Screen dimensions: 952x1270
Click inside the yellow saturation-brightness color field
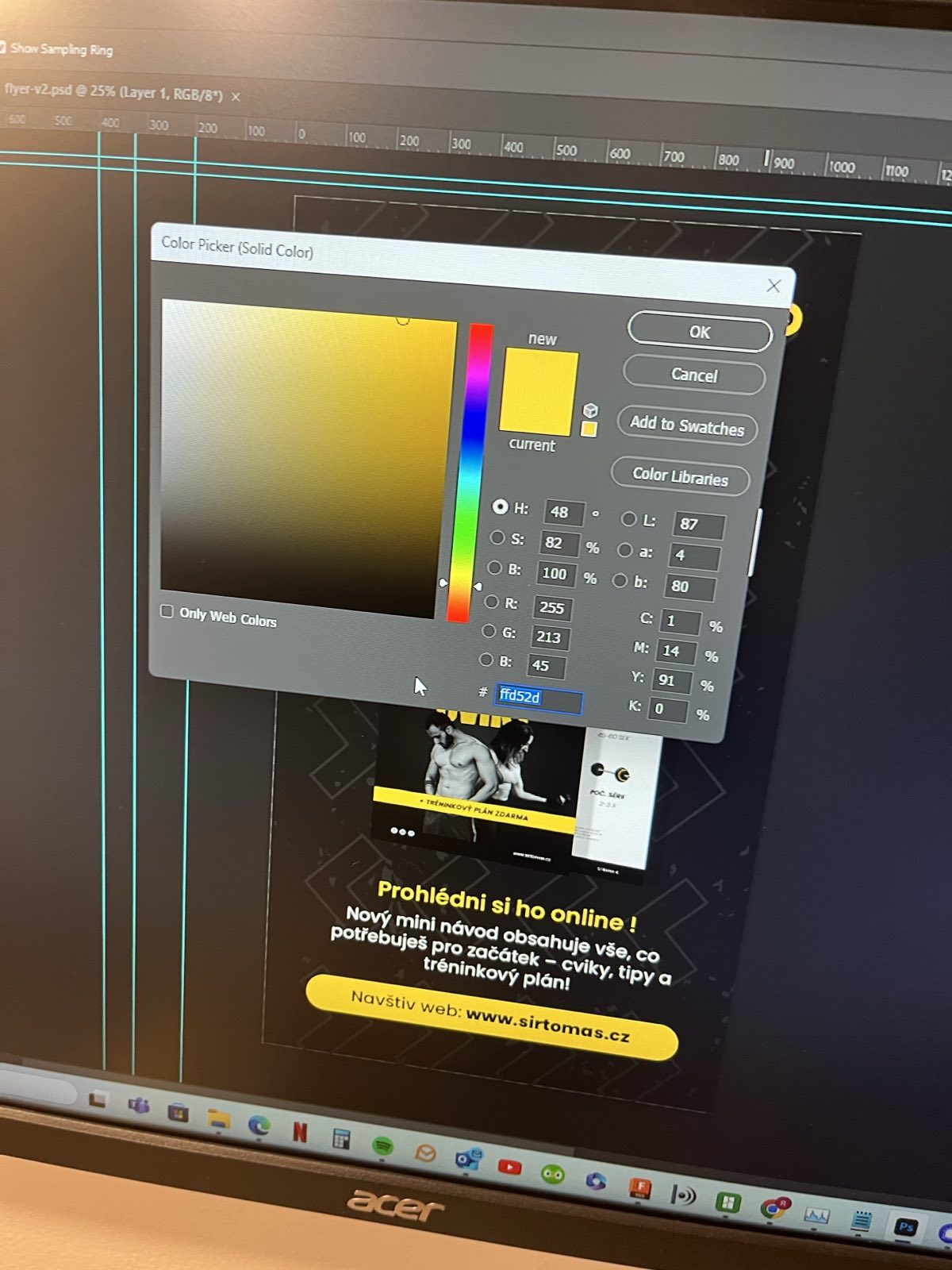point(308,459)
